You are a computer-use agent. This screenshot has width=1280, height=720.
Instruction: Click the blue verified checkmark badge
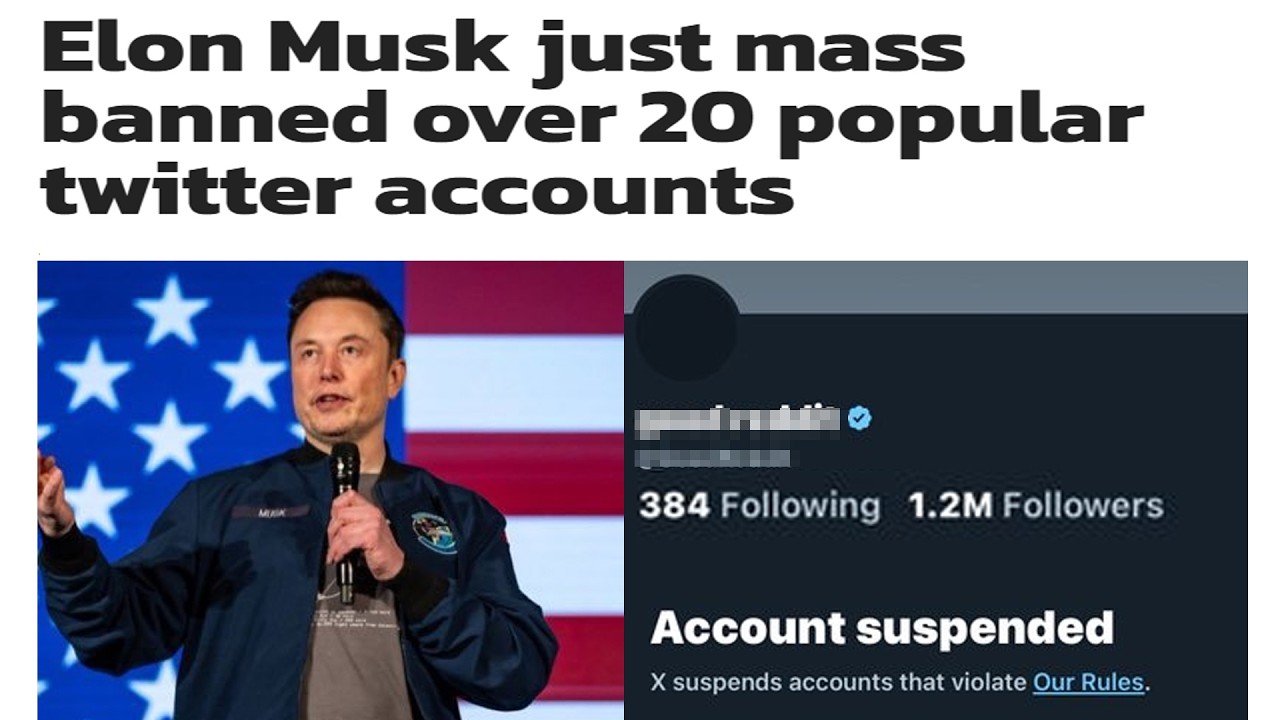pyautogui.click(x=859, y=418)
